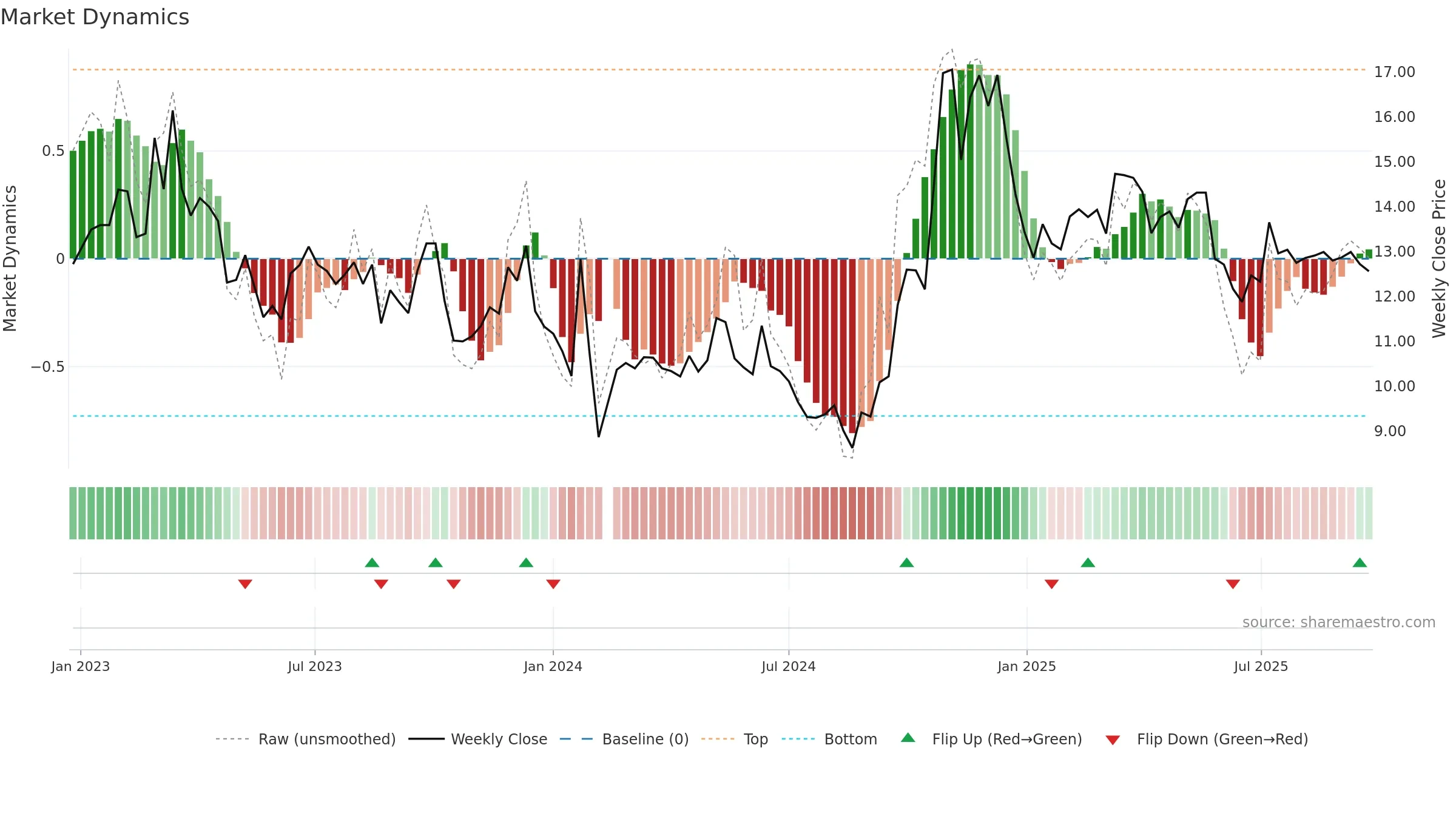This screenshot has height=819, width=1456.
Task: Toggle the Baseline (0) legend entry
Action: tap(624, 739)
